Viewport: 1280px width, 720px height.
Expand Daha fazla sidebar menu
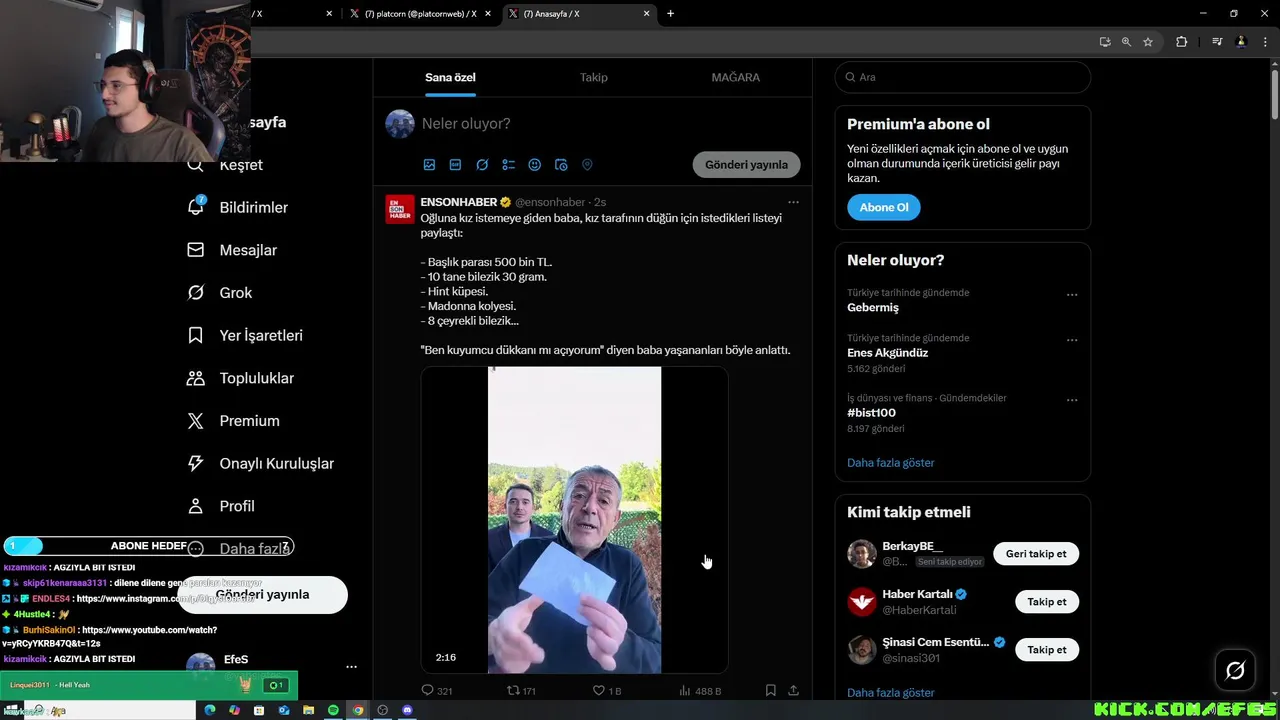(x=240, y=549)
